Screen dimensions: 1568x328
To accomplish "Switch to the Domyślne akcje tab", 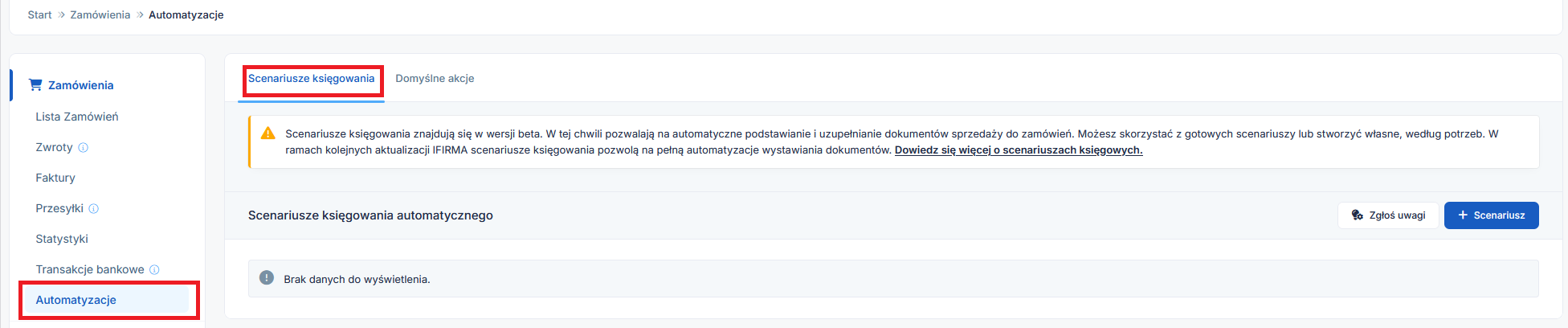I will (x=435, y=79).
